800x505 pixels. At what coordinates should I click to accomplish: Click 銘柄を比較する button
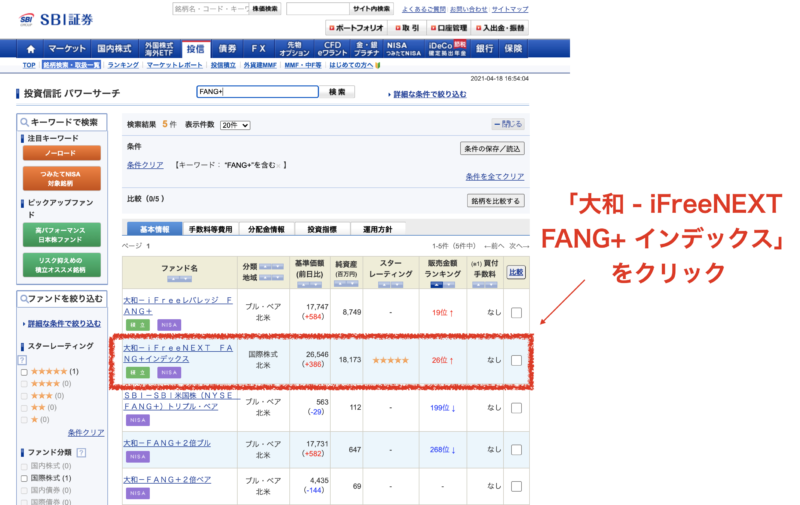tap(495, 200)
